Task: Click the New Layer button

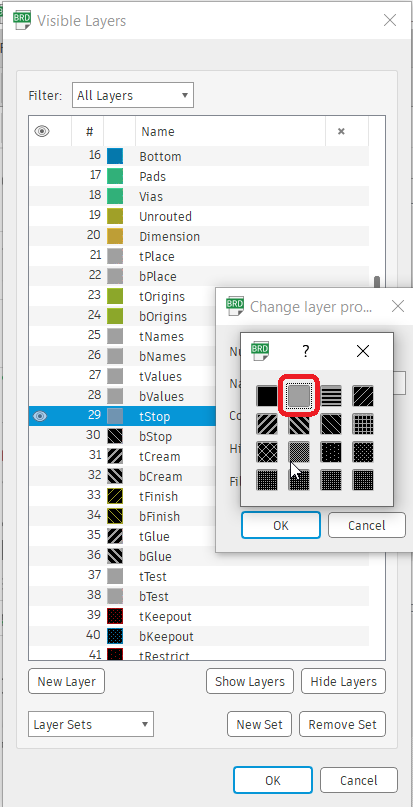Action: pos(66,681)
